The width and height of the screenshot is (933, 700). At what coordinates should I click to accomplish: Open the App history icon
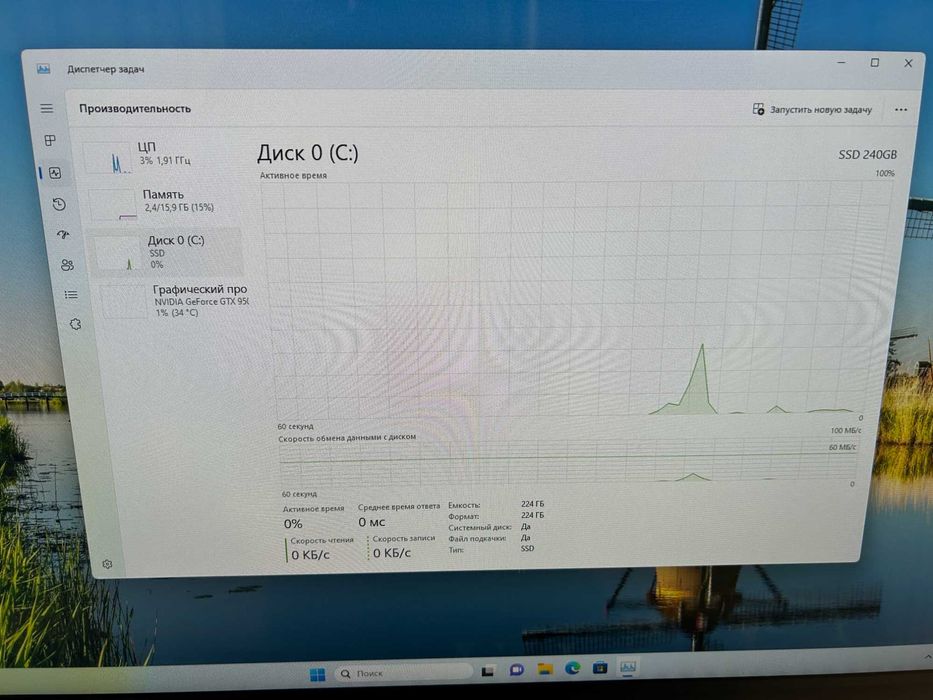coord(59,204)
